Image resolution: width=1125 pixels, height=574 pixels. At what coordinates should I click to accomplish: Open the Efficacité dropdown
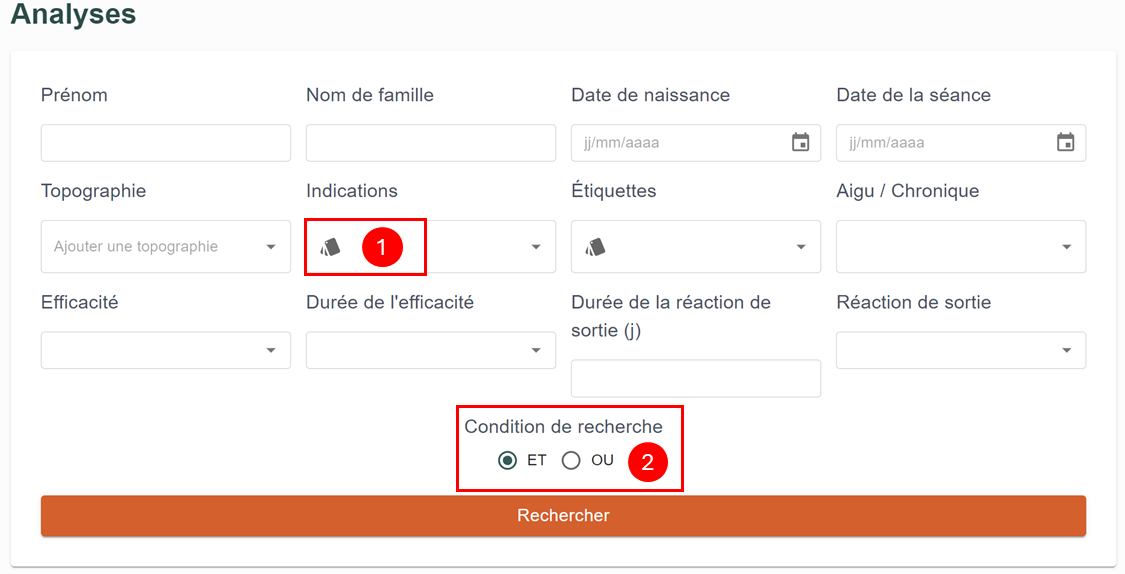click(166, 350)
